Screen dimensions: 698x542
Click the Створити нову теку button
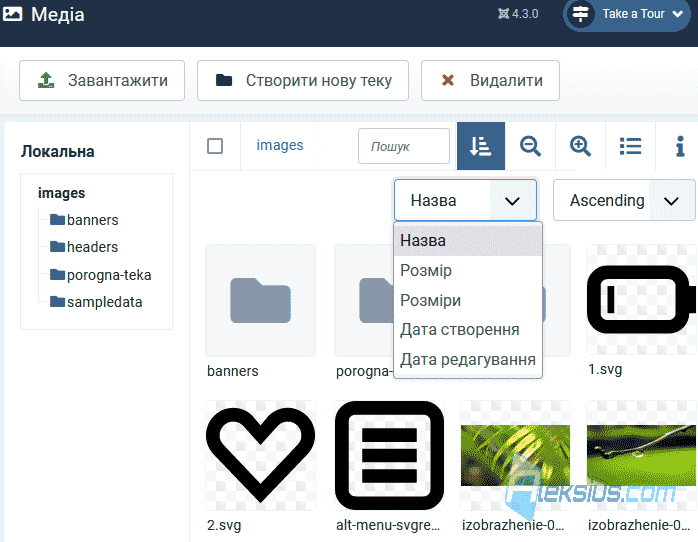point(303,81)
